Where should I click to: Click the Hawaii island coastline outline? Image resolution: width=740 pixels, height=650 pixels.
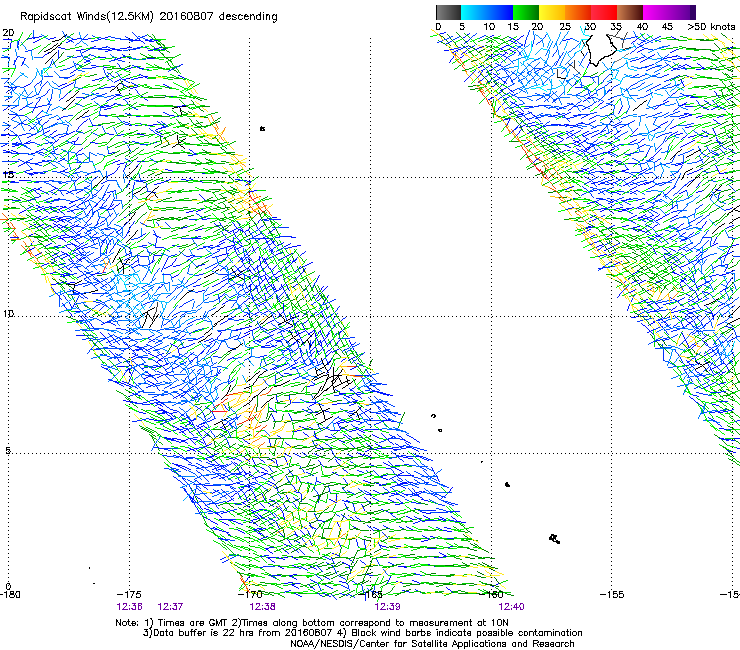[x=601, y=51]
